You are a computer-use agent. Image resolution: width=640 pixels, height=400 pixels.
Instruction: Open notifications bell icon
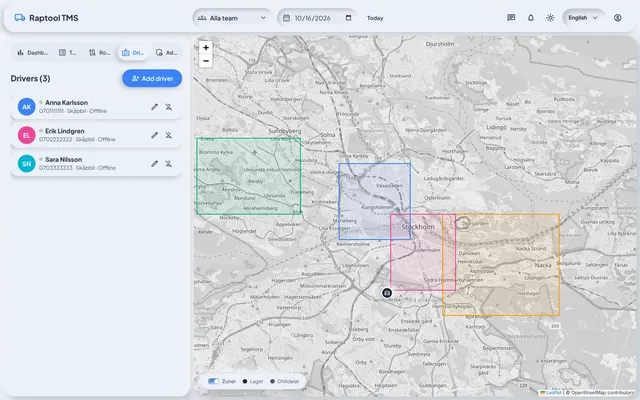[x=531, y=18]
